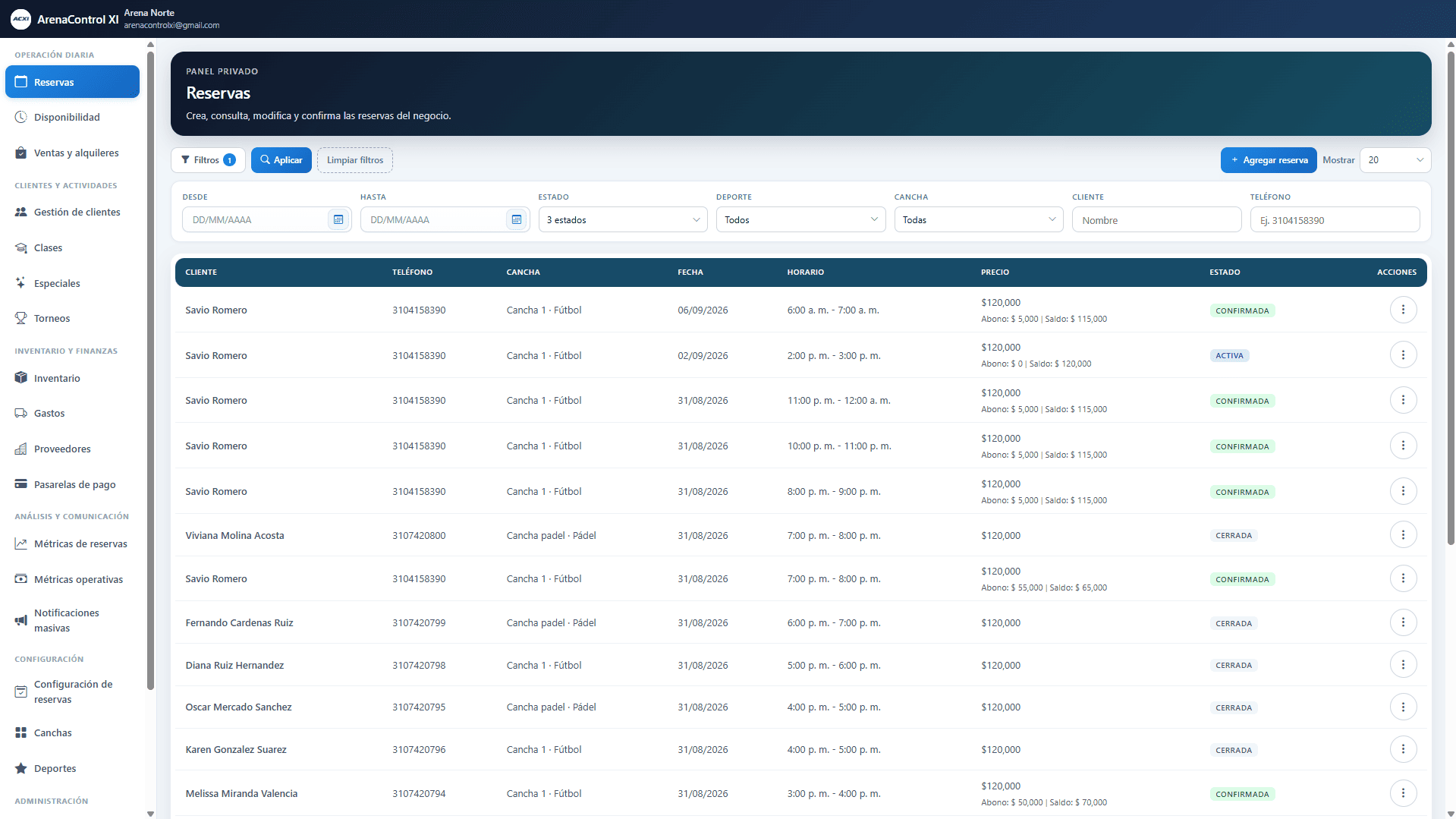Image resolution: width=1456 pixels, height=819 pixels.
Task: Open Pasarelas de pago page
Action: pyautogui.click(x=72, y=484)
